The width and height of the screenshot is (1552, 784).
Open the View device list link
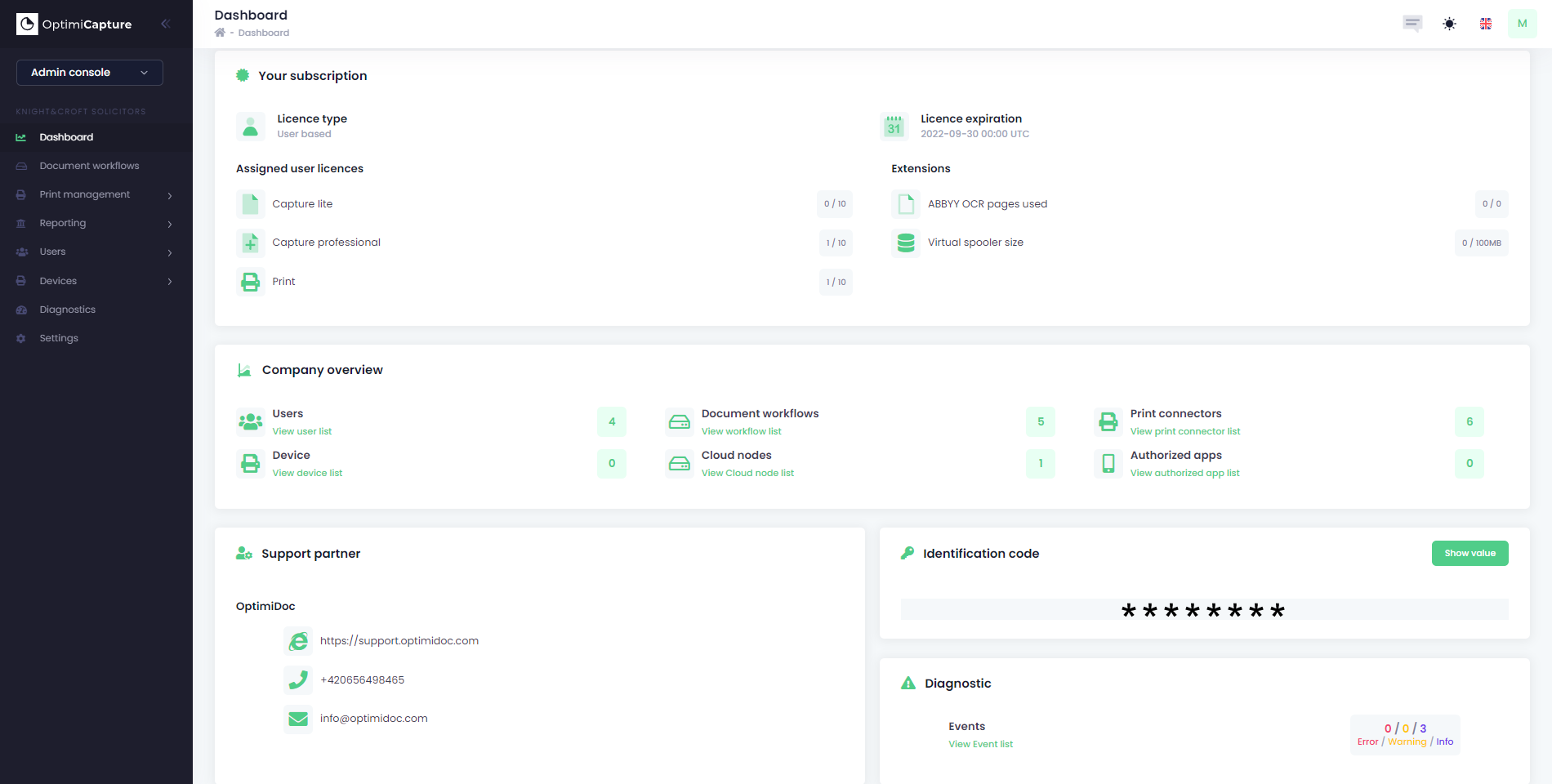point(307,473)
